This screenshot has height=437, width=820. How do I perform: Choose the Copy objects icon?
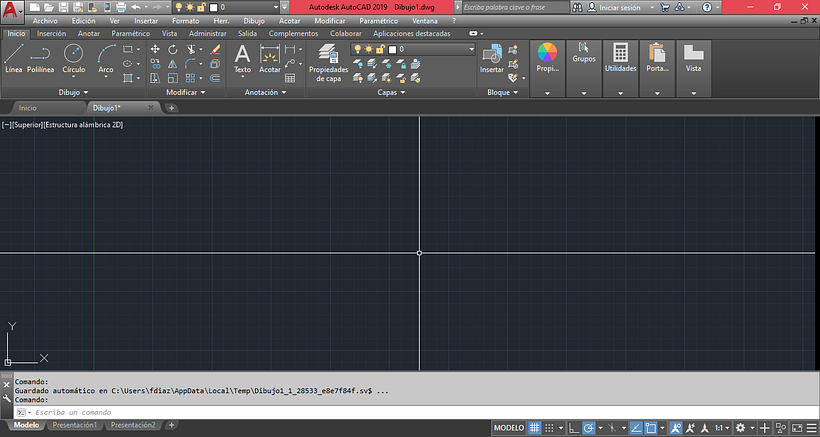pyautogui.click(x=155, y=64)
